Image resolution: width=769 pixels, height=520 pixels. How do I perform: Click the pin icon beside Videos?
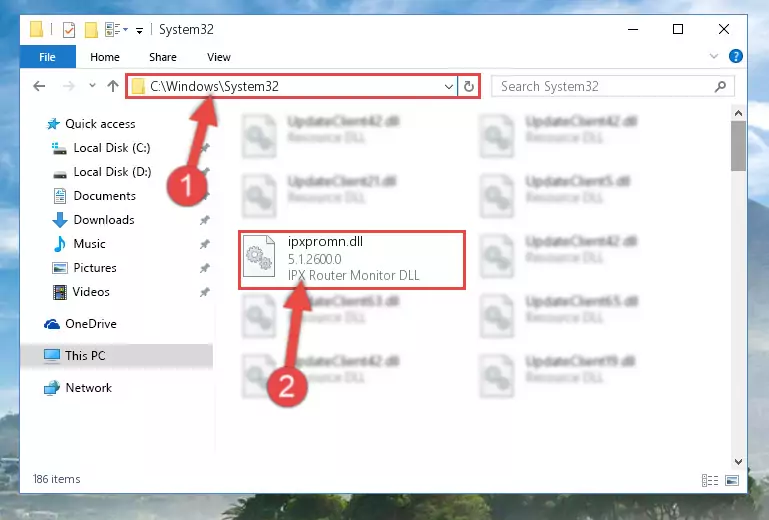pos(205,292)
